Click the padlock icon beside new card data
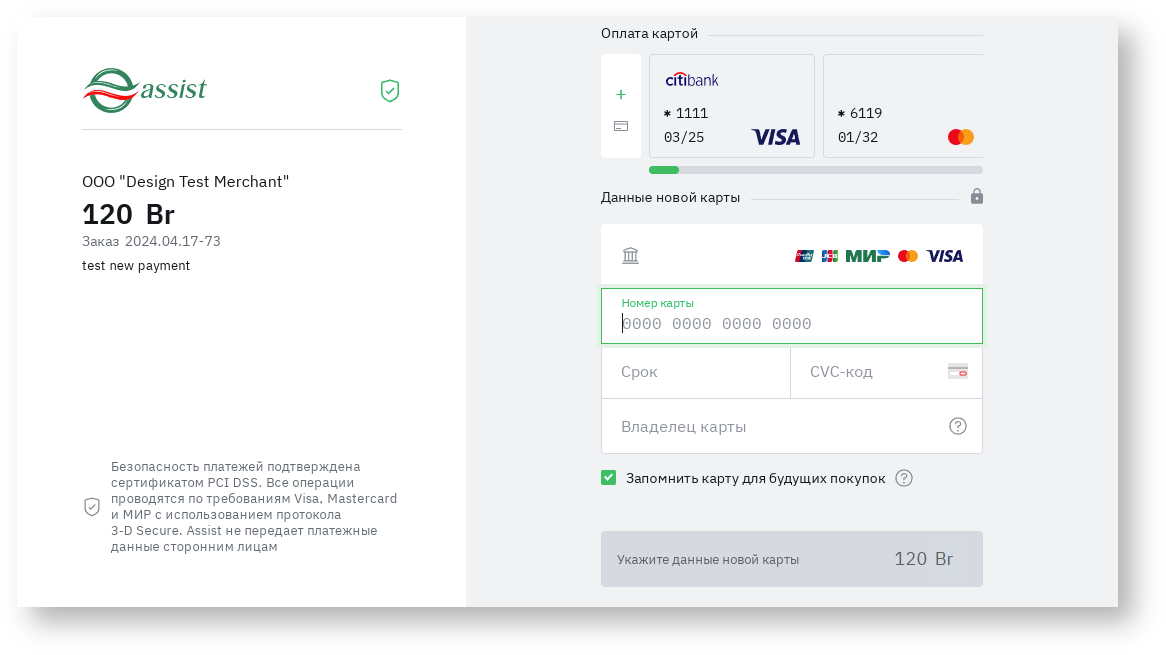 977,196
